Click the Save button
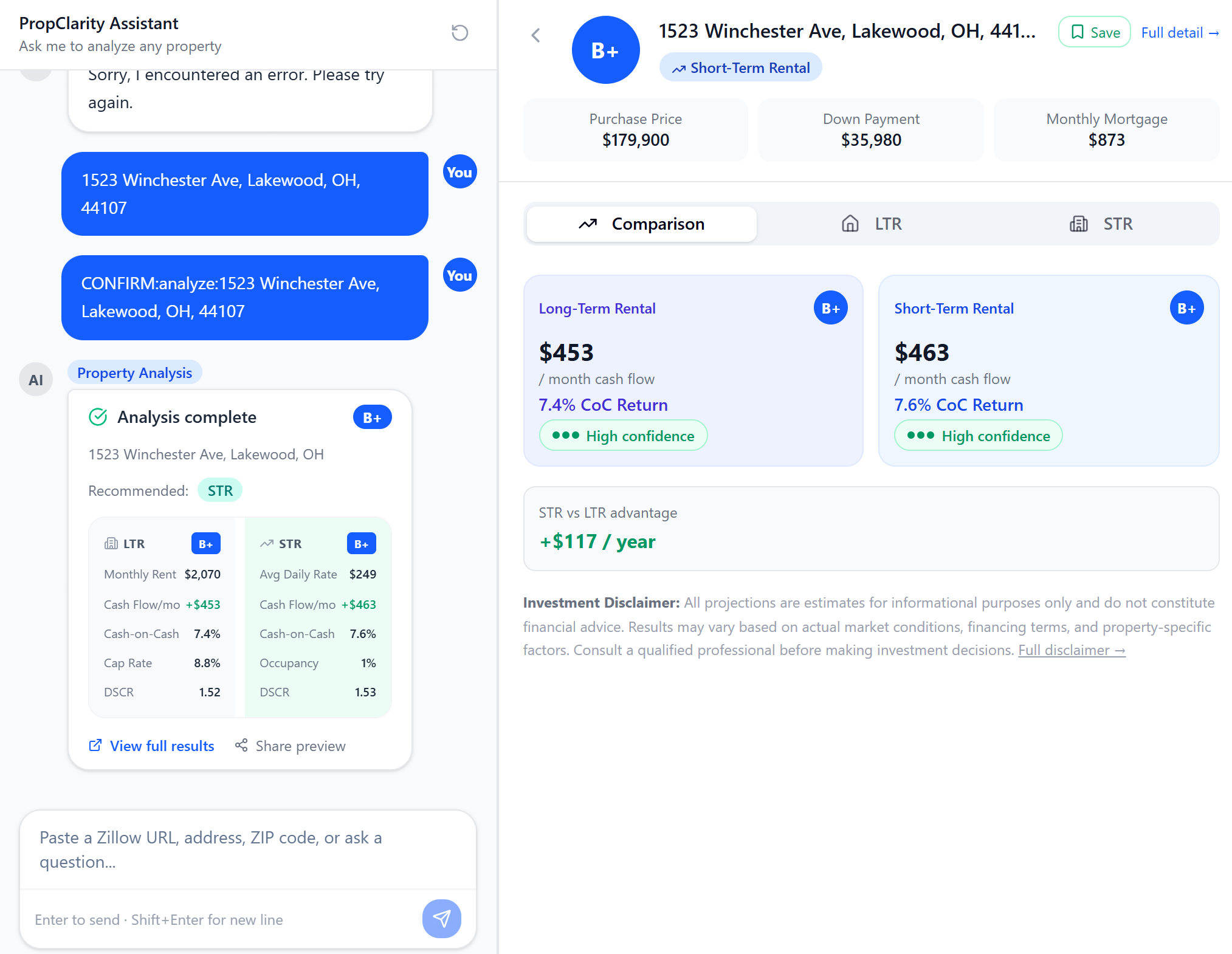The width and height of the screenshot is (1232, 954). point(1093,32)
